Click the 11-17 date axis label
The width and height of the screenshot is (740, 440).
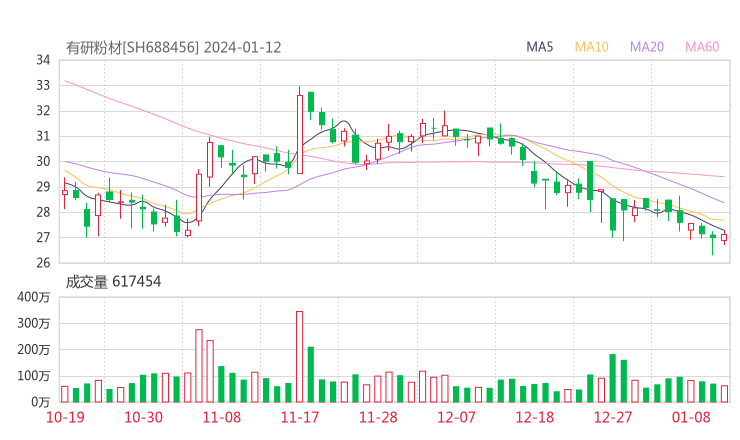click(299, 417)
